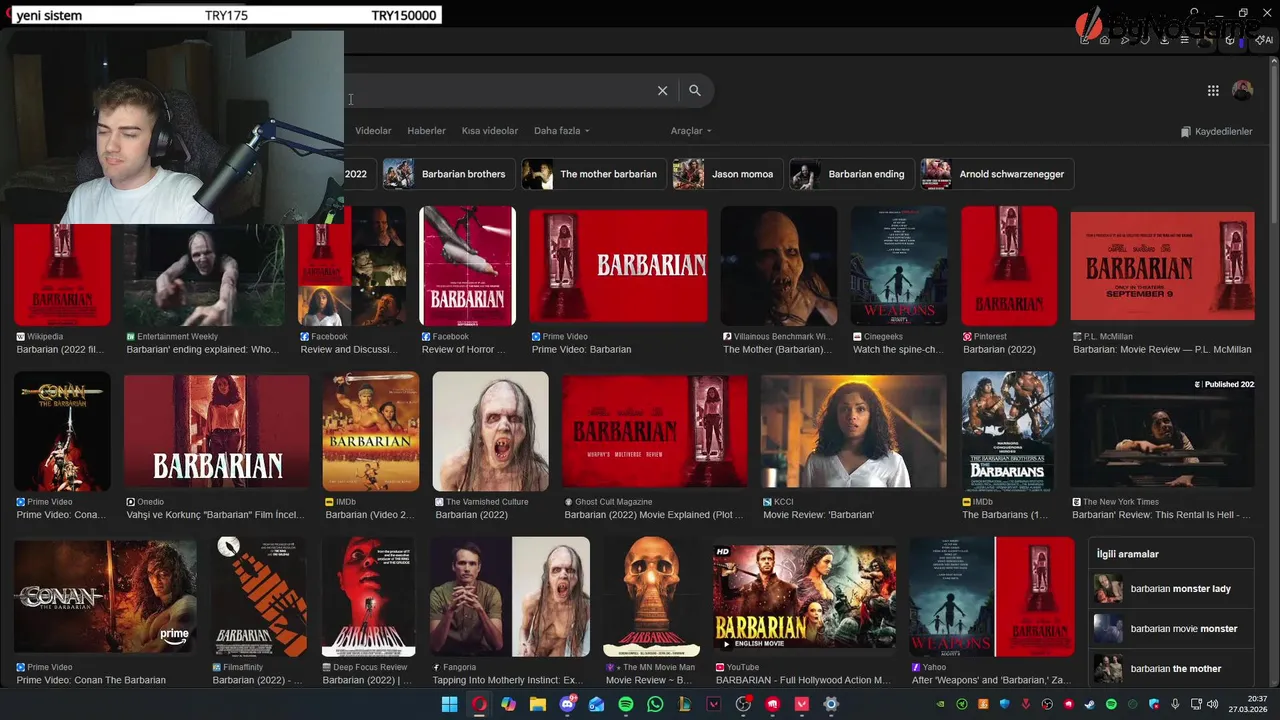Launch Copilot from the taskbar
1280x720 pixels.
click(x=509, y=704)
